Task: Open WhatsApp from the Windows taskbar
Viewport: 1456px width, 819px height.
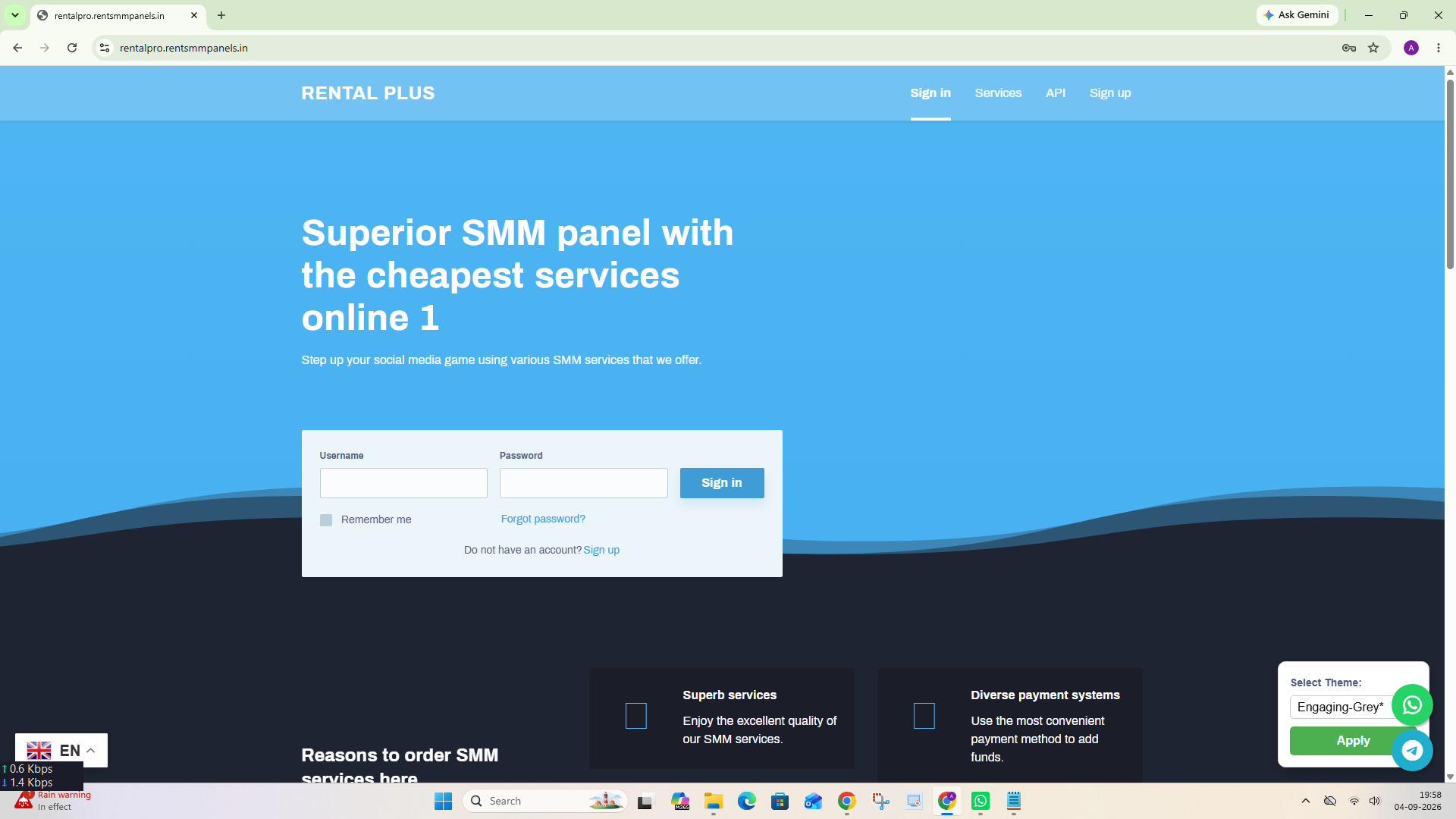Action: click(x=981, y=801)
